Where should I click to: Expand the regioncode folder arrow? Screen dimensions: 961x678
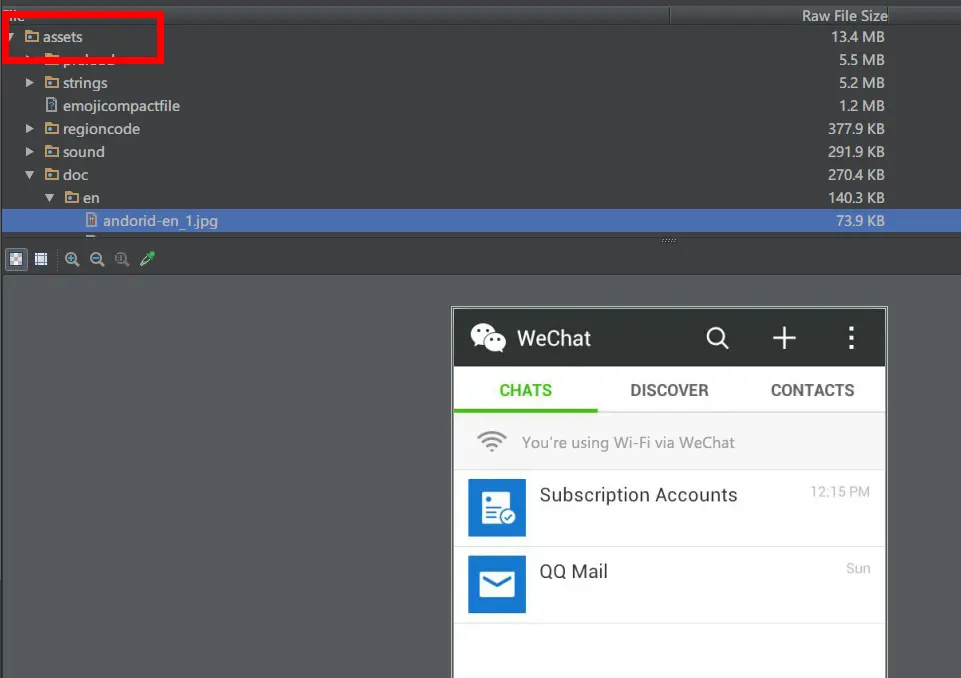(x=29, y=129)
